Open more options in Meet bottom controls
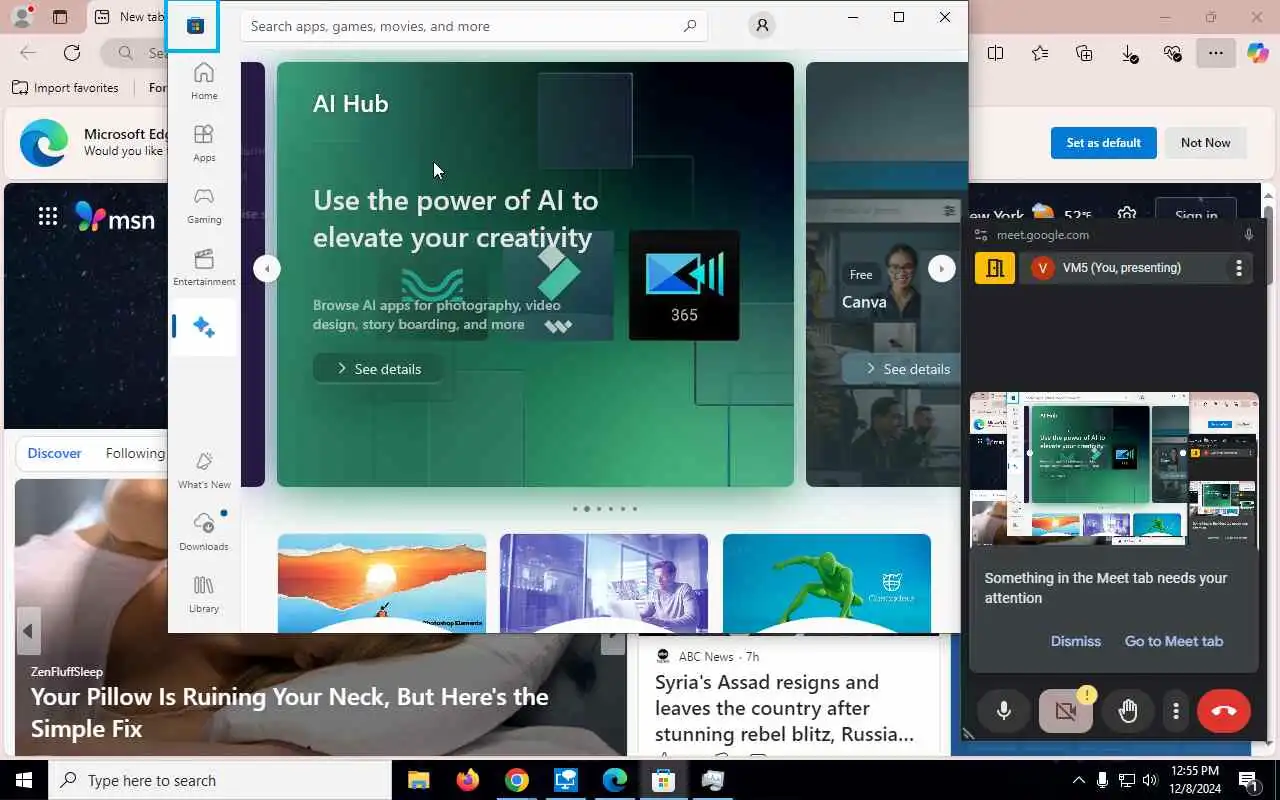Viewport: 1280px width, 800px height. [x=1176, y=711]
